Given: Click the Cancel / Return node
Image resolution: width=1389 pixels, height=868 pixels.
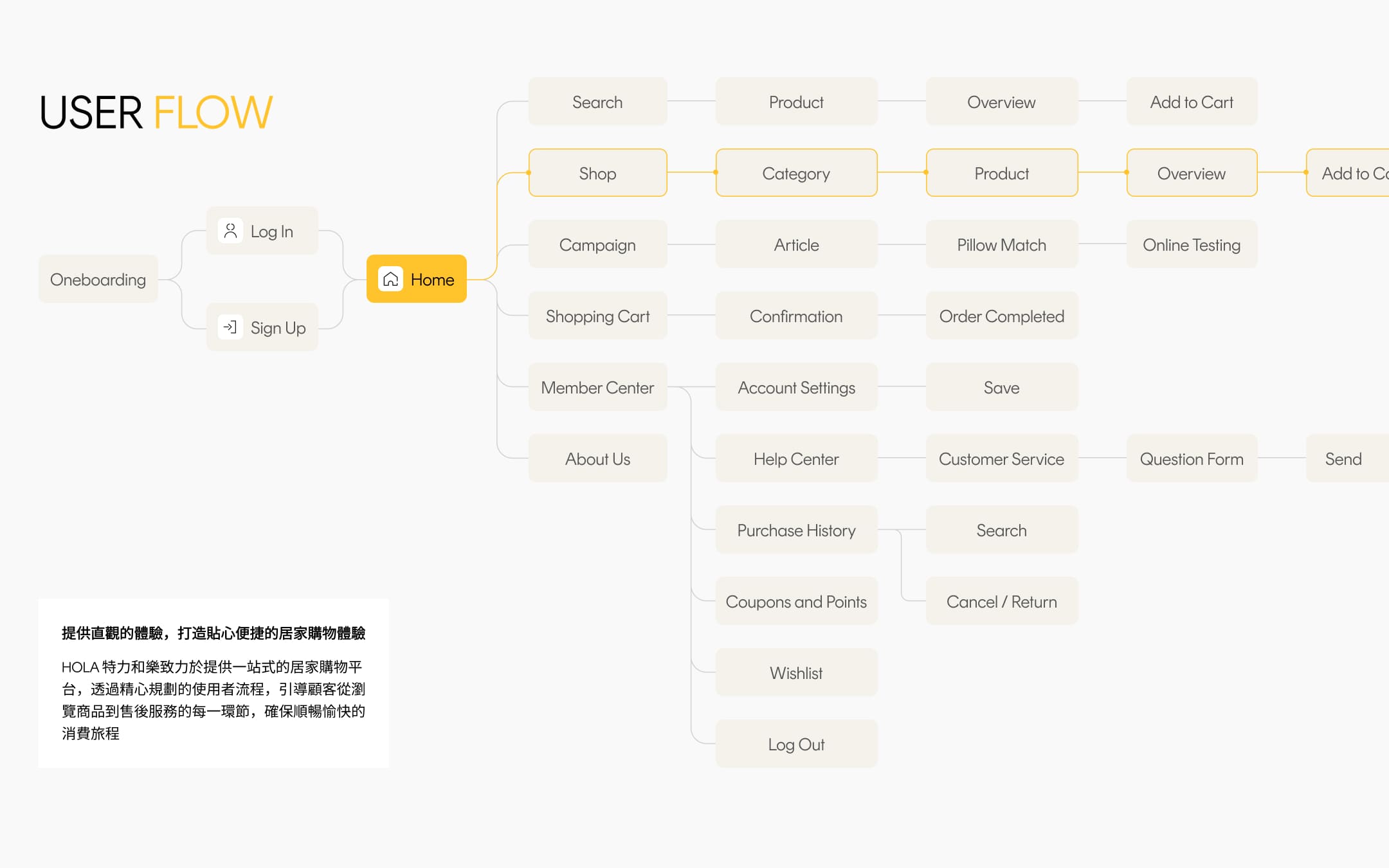Looking at the screenshot, I should coord(1001,601).
